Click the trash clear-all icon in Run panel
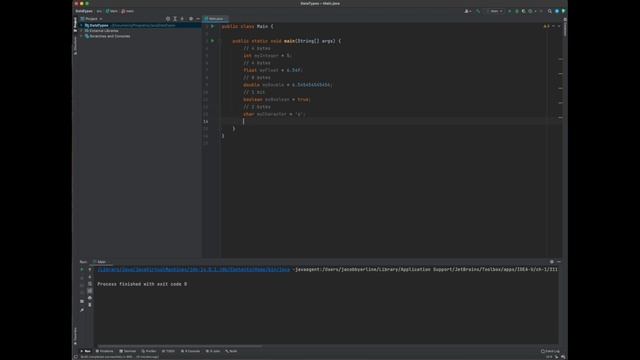Screen dimensions: 640x360 pyautogui.click(x=90, y=305)
